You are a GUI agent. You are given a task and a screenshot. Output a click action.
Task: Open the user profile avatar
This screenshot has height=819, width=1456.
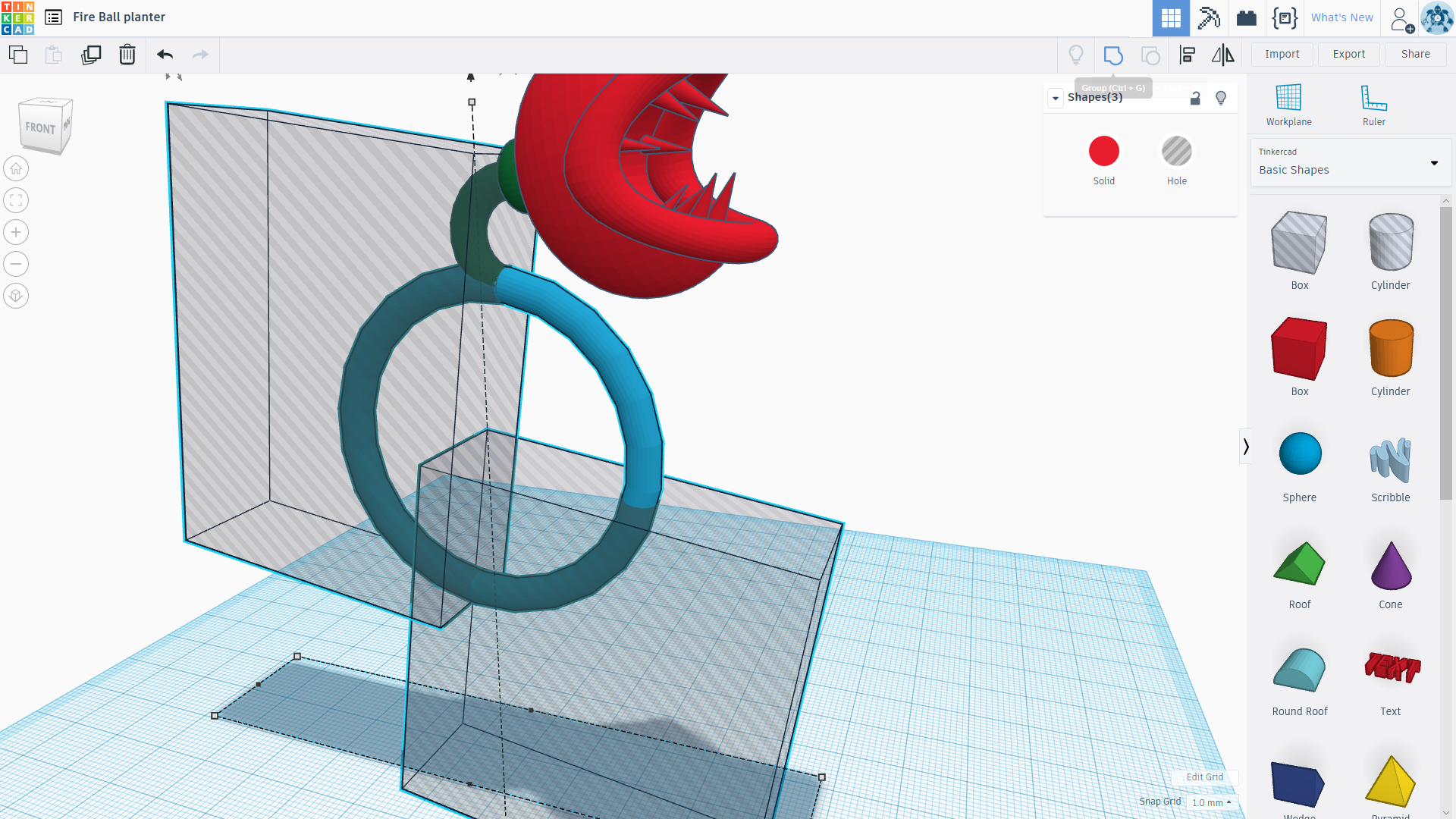[x=1437, y=18]
